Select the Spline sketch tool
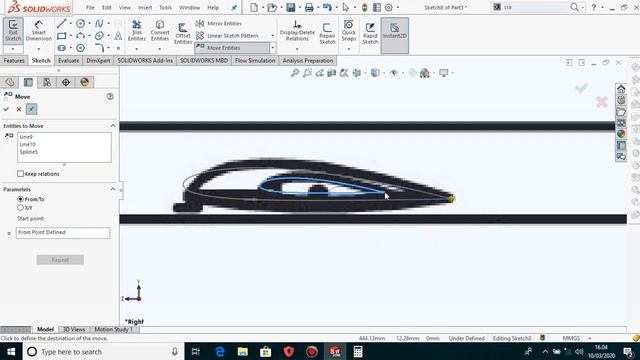Image resolution: width=640 pixels, height=360 pixels. (x=99, y=24)
